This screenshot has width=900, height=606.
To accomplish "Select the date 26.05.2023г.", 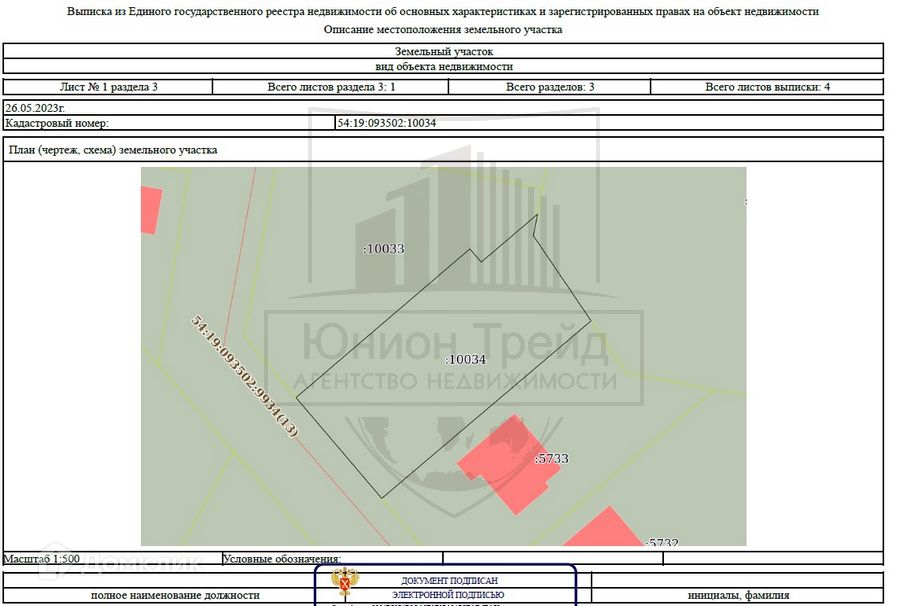I will coord(34,108).
